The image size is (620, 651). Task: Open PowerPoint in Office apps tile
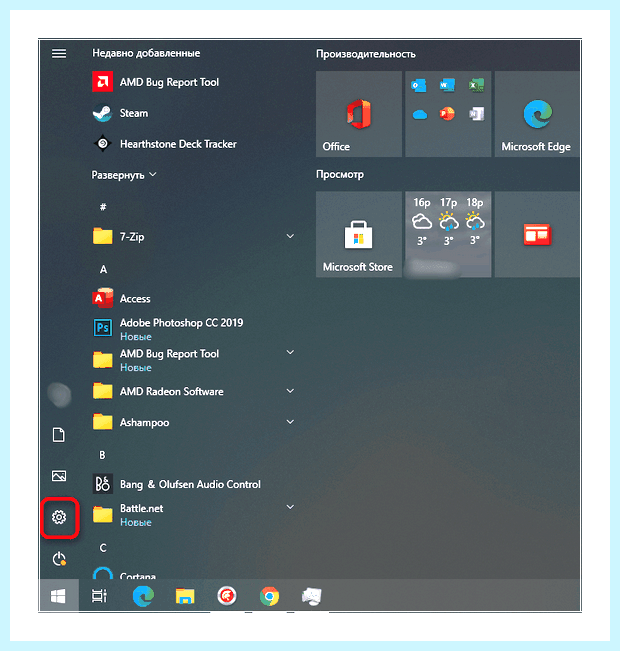pyautogui.click(x=447, y=114)
